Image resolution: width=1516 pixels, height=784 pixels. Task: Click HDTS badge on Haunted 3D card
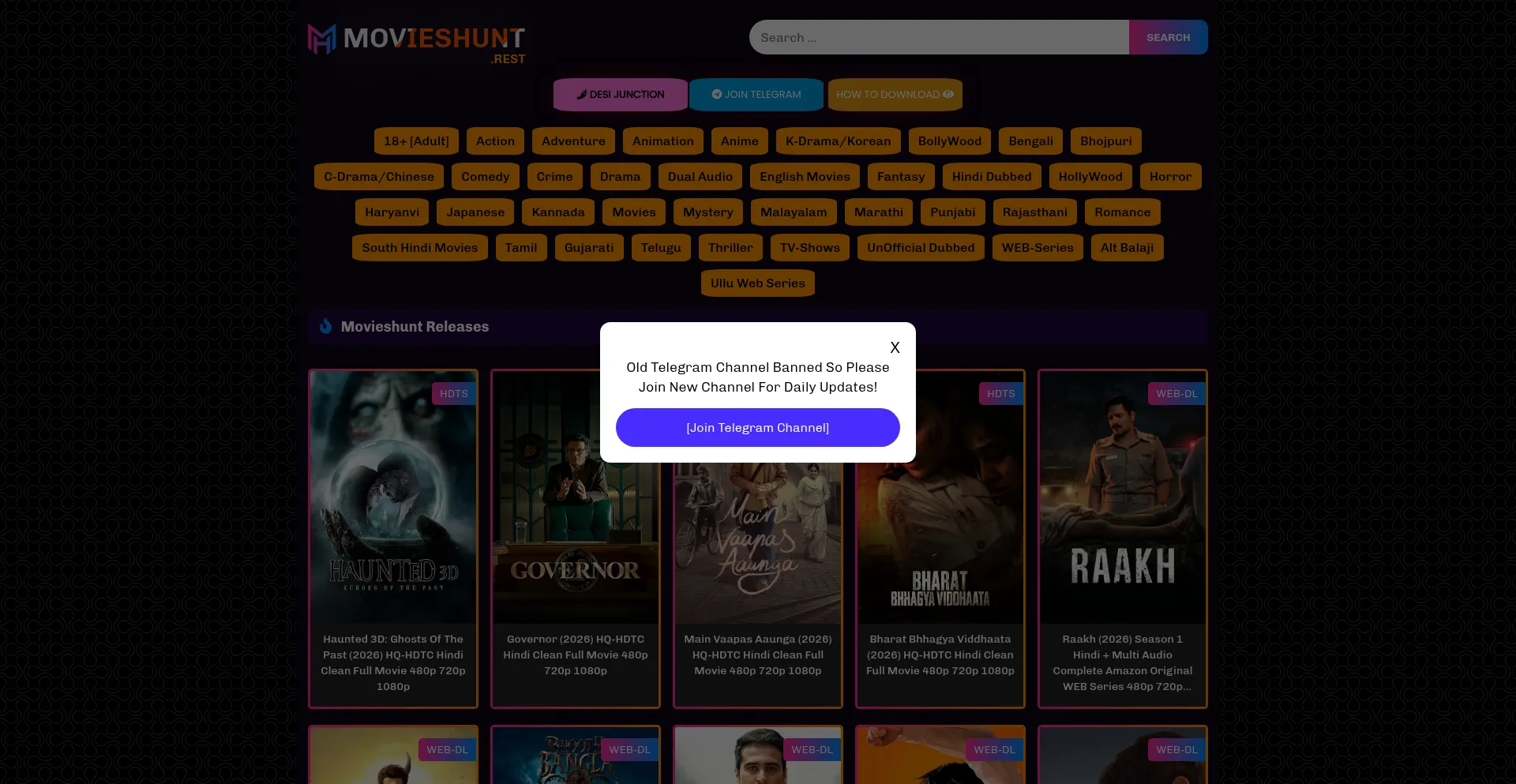tap(454, 394)
